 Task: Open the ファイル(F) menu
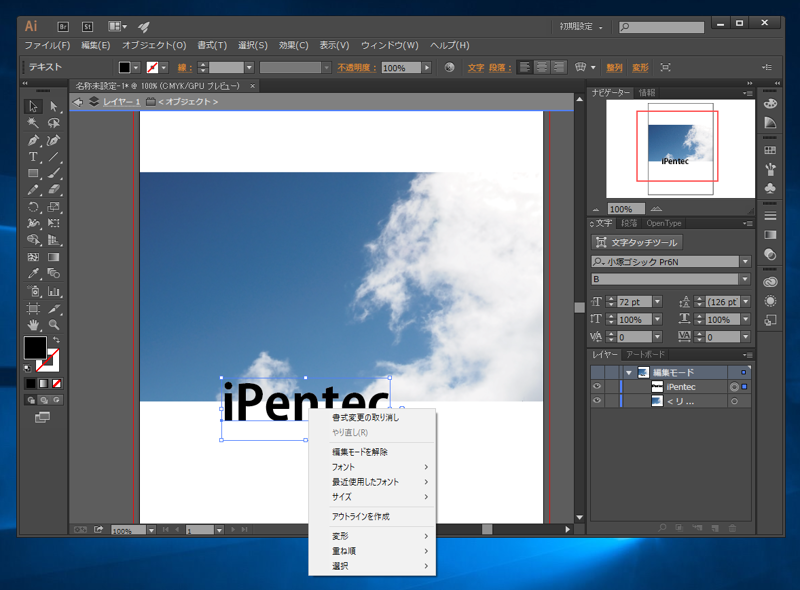click(47, 45)
